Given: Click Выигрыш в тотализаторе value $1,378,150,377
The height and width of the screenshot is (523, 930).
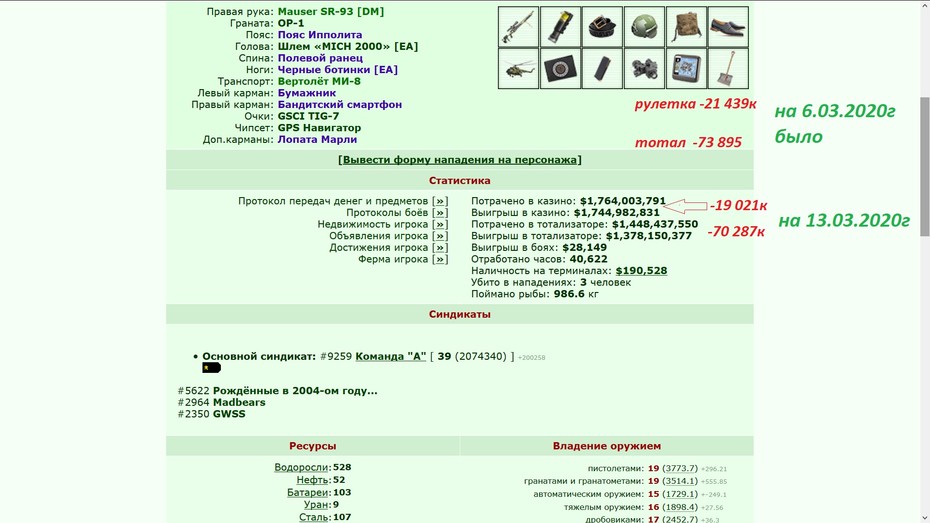Looking at the screenshot, I should click(x=648, y=236).
